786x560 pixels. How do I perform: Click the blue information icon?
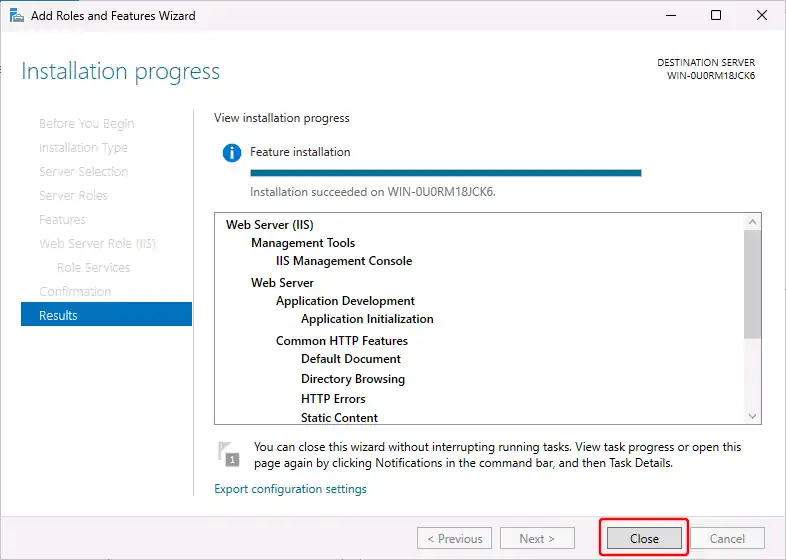(232, 153)
